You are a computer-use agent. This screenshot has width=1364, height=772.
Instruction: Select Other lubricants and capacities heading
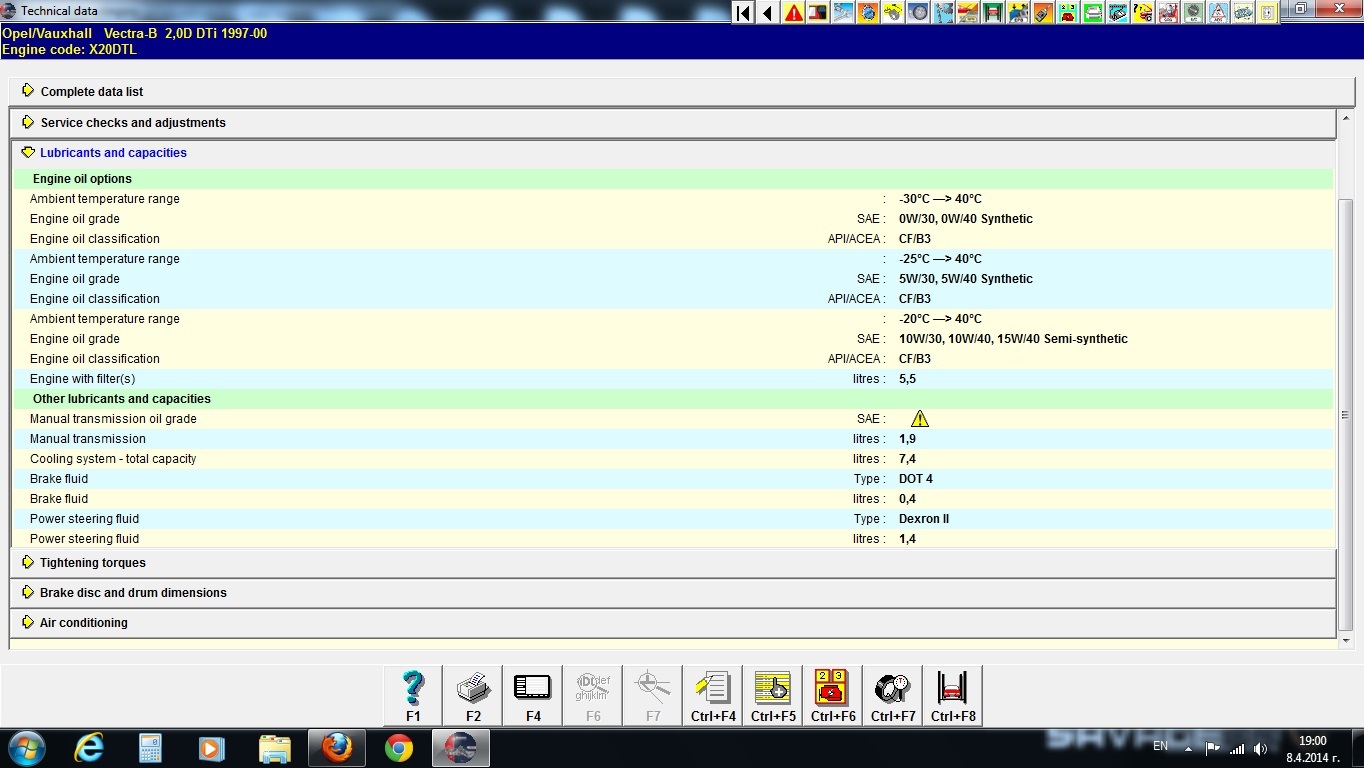122,399
